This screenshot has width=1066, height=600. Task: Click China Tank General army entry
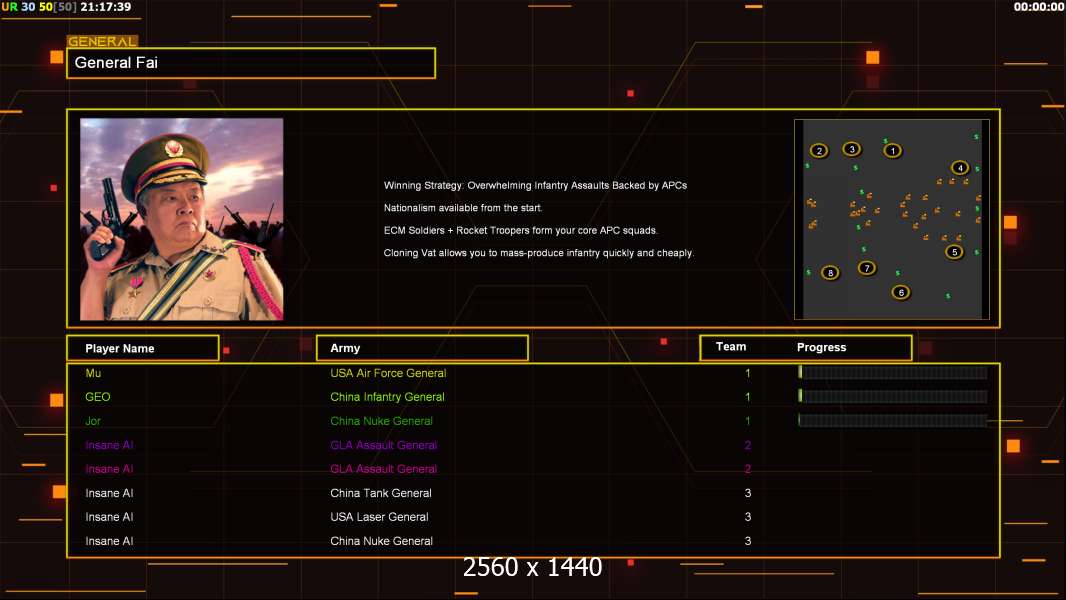pos(381,493)
